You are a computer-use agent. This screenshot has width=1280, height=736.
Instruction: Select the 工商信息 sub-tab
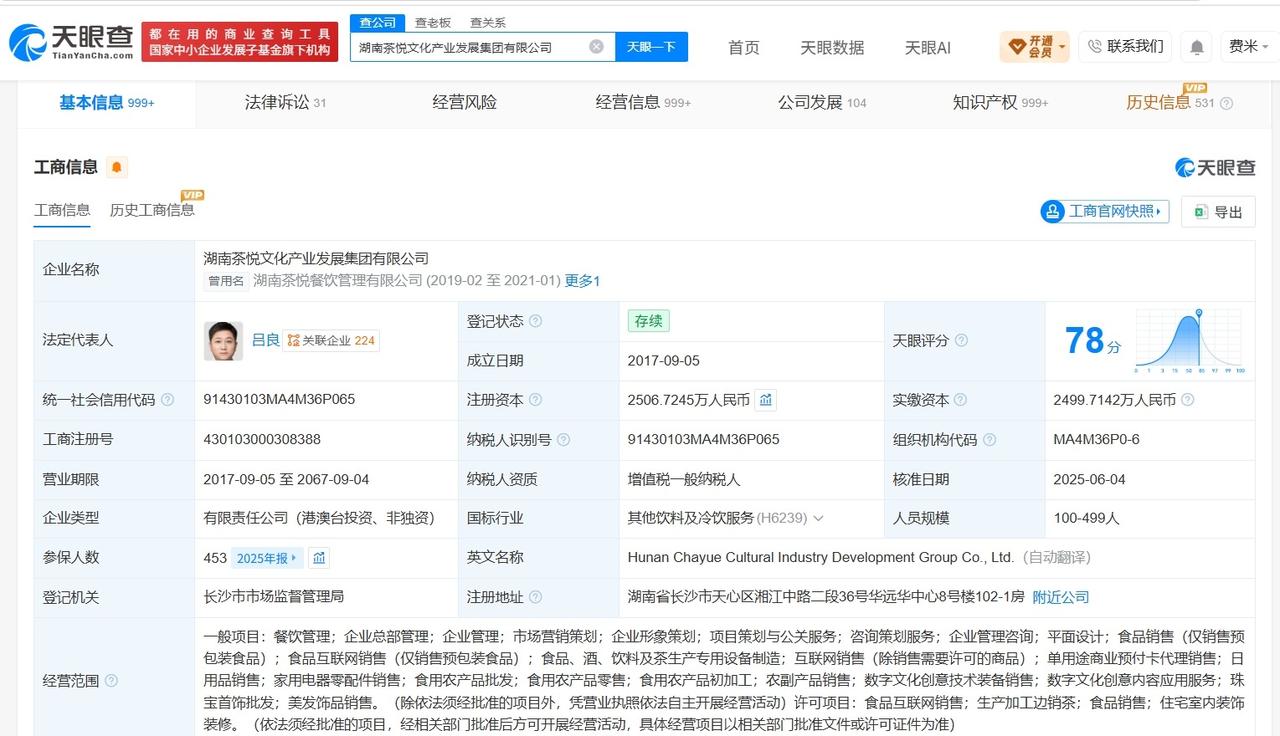pyautogui.click(x=62, y=210)
